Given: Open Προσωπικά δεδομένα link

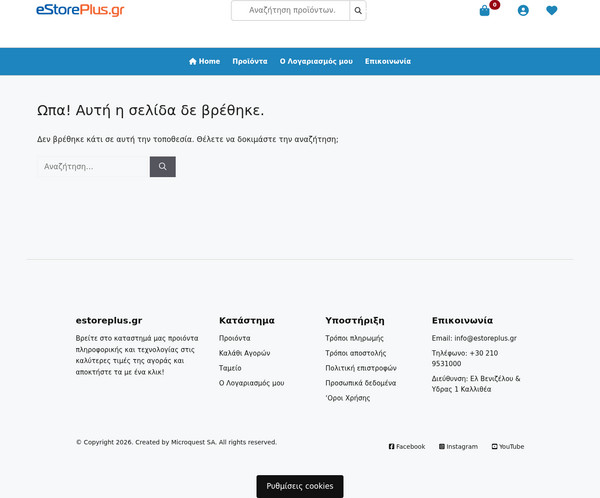Looking at the screenshot, I should pyautogui.click(x=360, y=383).
